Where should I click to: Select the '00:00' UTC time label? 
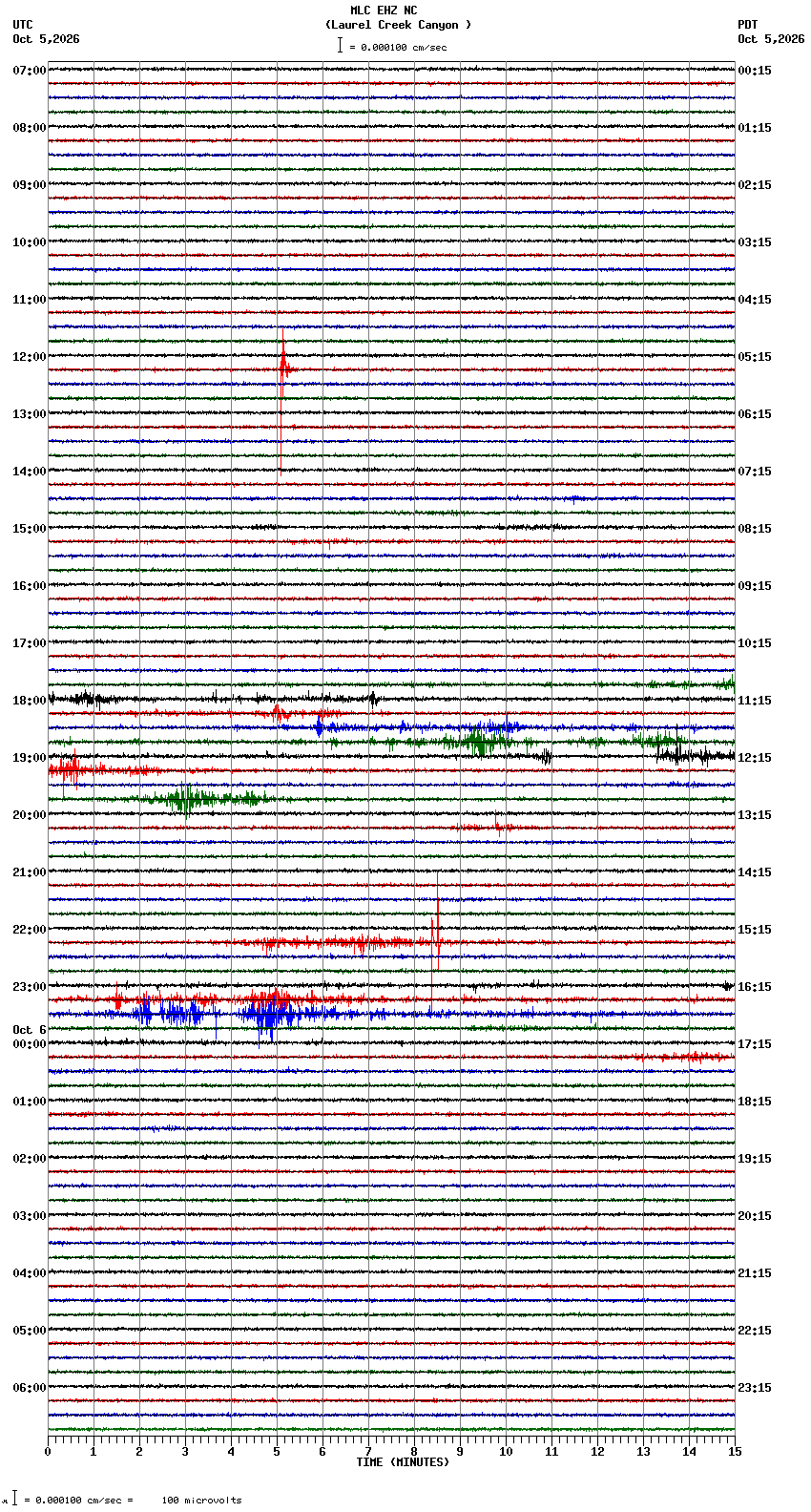coord(30,1044)
